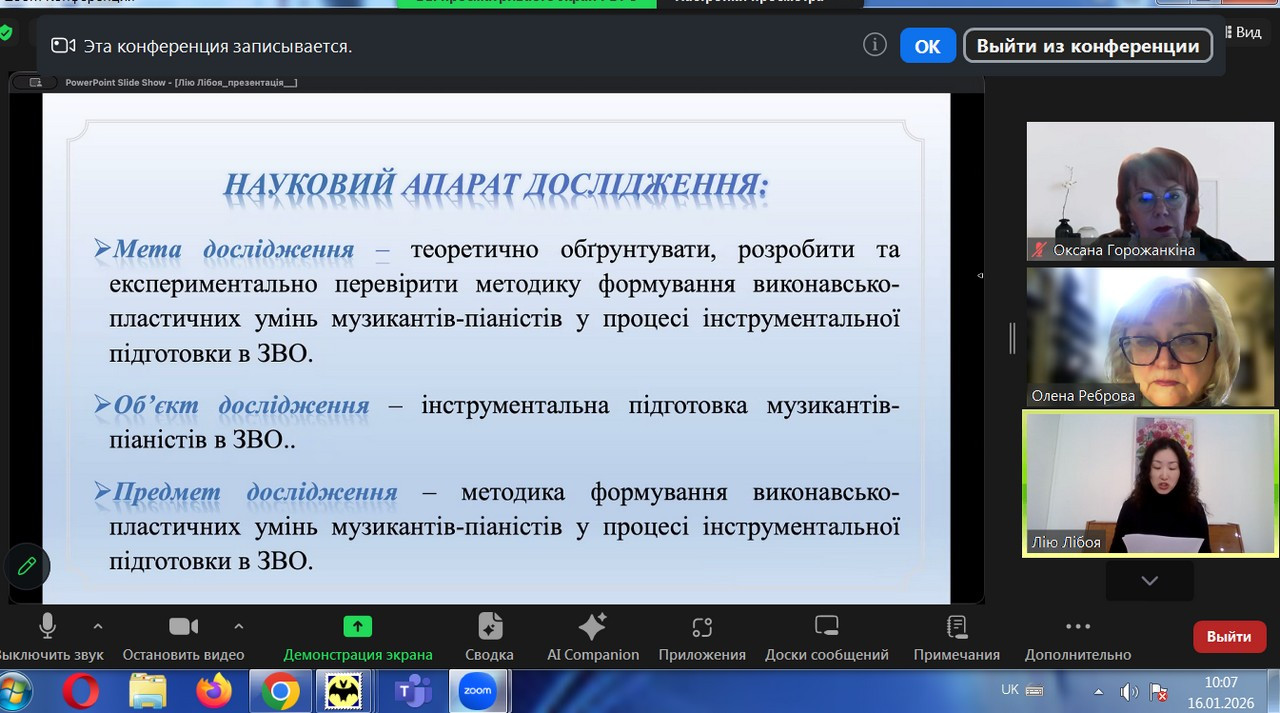Image resolution: width=1280 pixels, height=713 pixels.
Task: Click Выйти из конференции button
Action: (x=1087, y=46)
